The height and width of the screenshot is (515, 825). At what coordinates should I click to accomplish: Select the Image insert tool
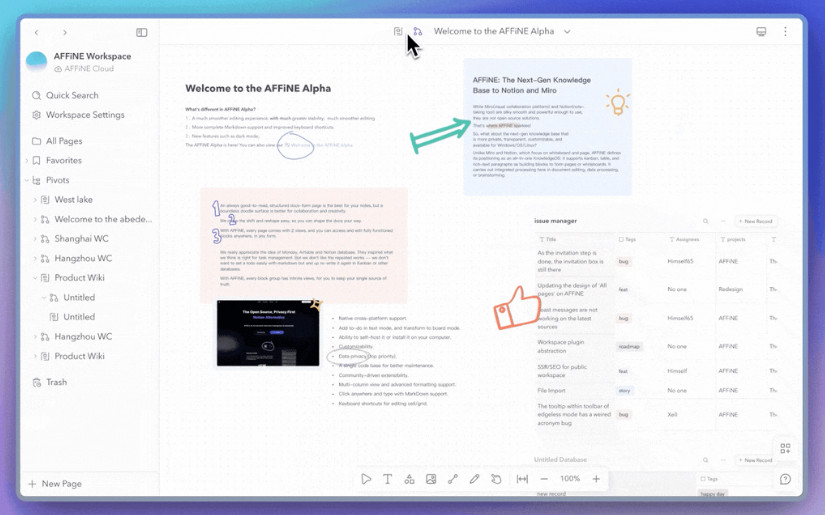(431, 479)
